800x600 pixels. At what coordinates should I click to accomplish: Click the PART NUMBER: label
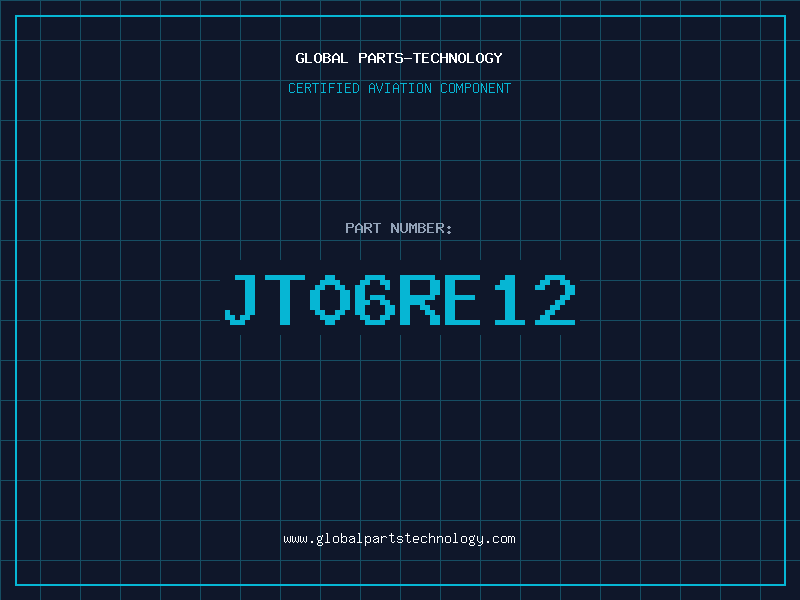[399, 228]
